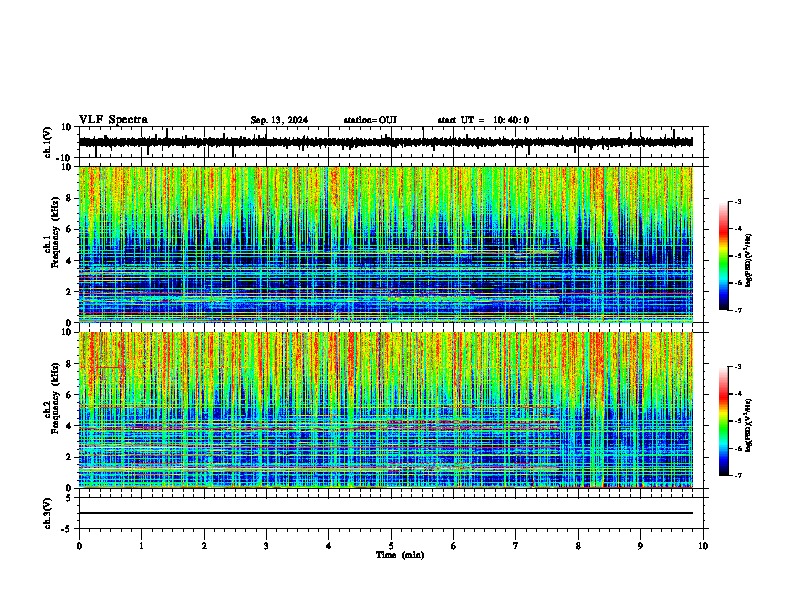
Task: Click the "-7" label on ch.1 color bar
Action: coord(737,310)
